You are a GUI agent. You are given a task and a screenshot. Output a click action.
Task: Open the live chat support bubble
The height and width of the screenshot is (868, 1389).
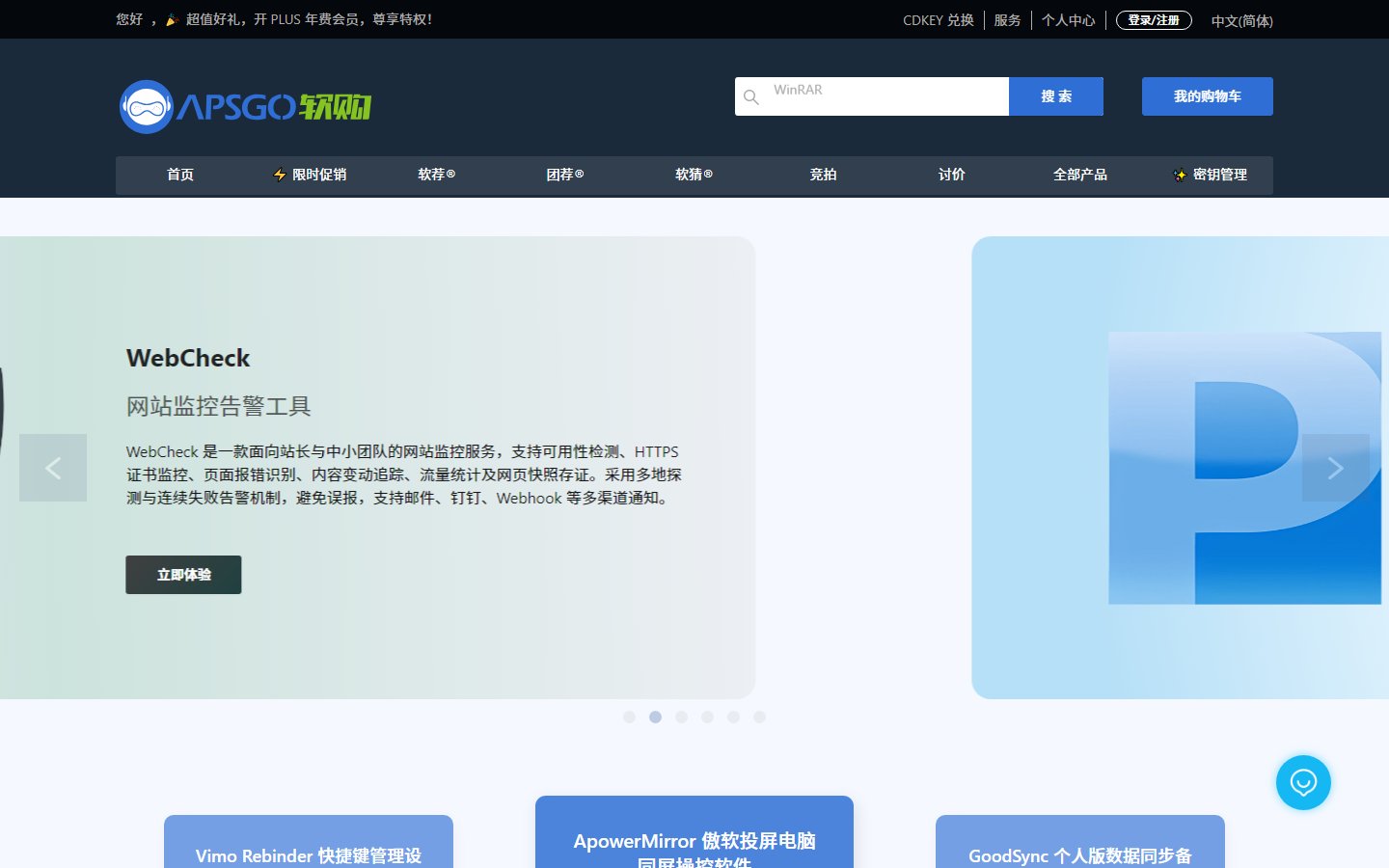point(1303,782)
